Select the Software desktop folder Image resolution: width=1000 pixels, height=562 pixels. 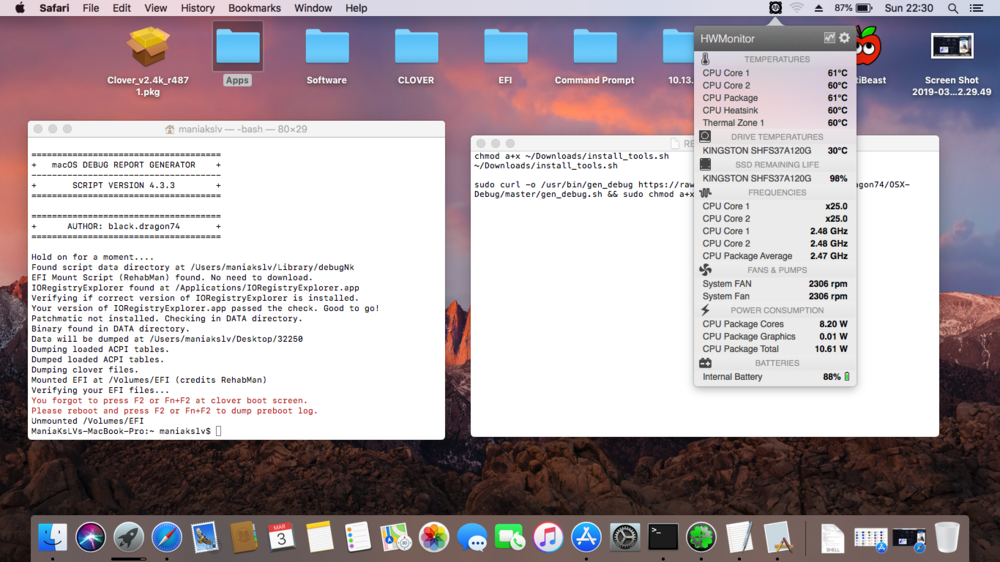327,55
